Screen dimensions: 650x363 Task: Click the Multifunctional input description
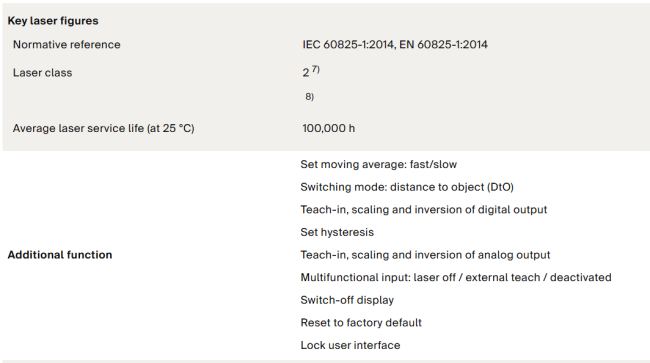tap(456, 277)
